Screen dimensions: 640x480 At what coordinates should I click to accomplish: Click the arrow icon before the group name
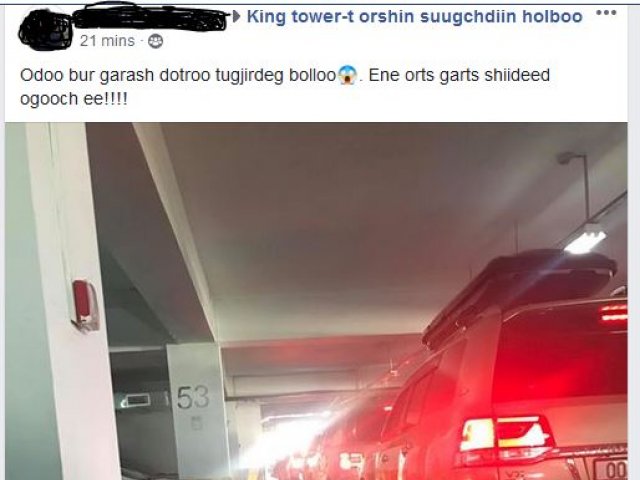point(236,17)
